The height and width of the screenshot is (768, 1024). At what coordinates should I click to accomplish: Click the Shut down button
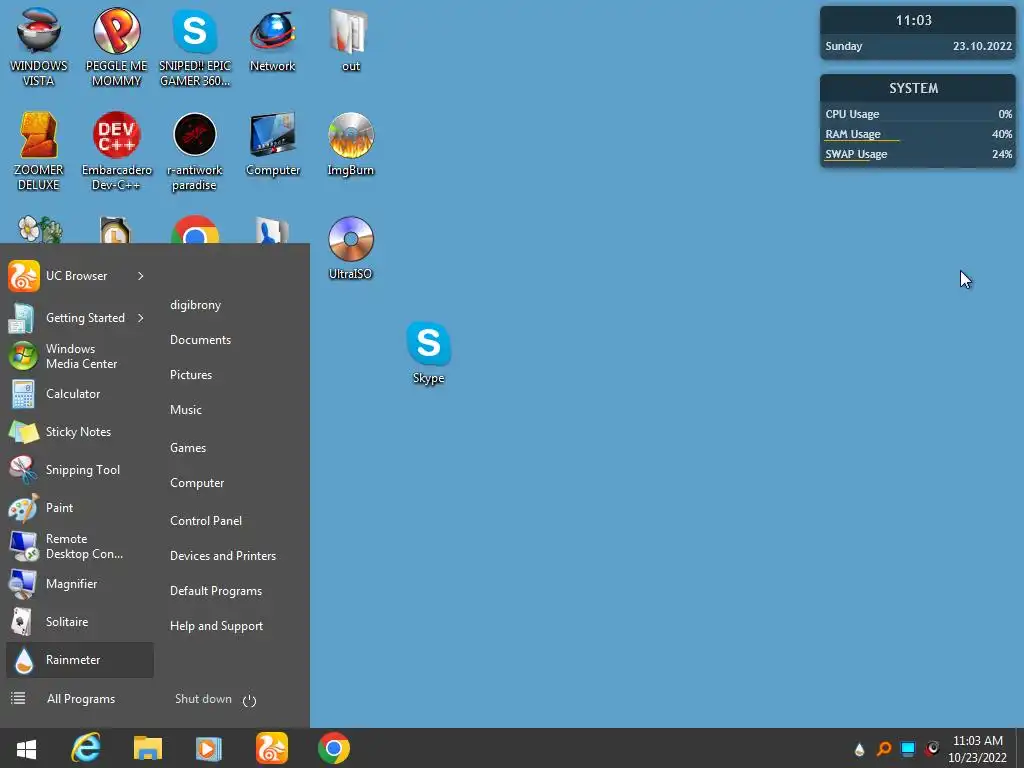coord(203,699)
